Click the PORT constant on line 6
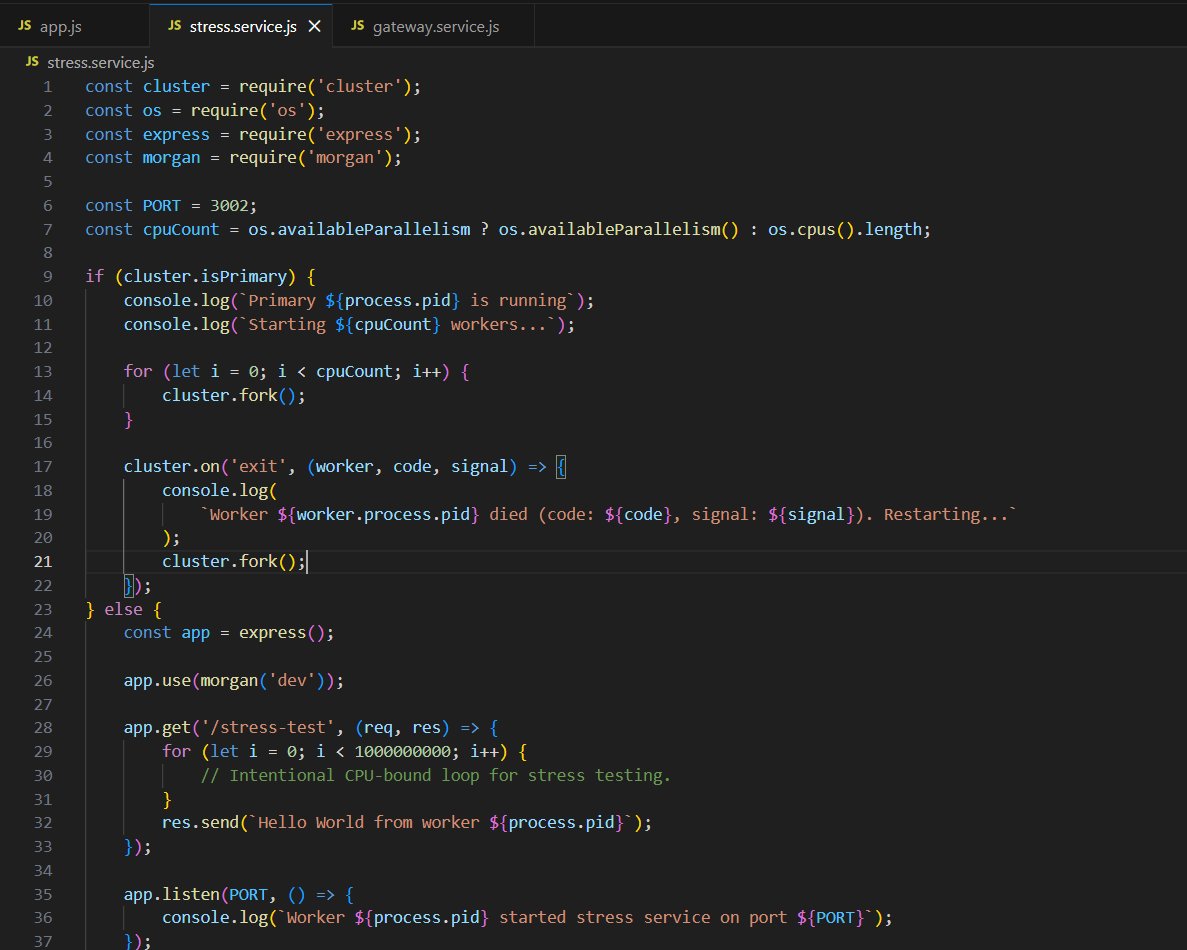The height and width of the screenshot is (950, 1187). (162, 206)
